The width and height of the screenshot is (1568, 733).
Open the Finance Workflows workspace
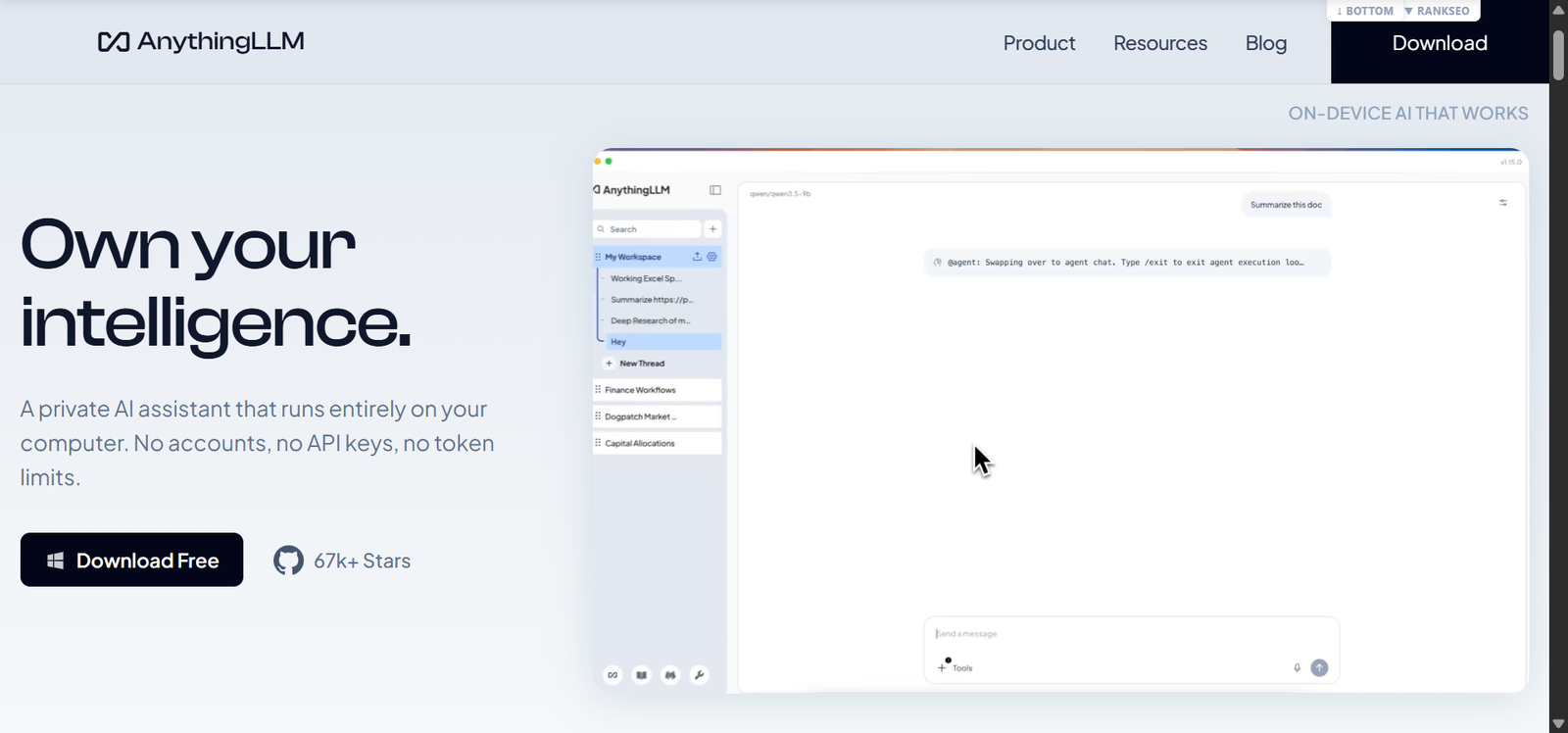[658, 390]
